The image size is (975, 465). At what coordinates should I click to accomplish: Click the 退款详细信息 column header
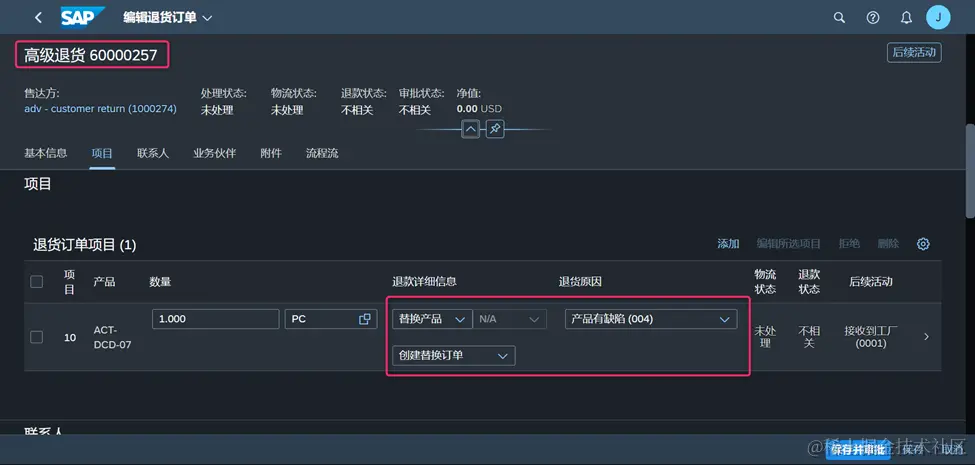click(425, 282)
